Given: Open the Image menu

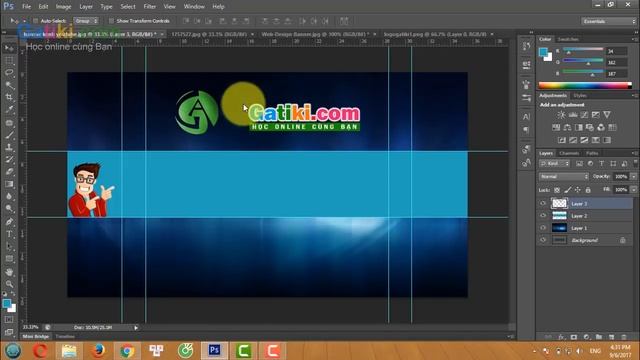Looking at the screenshot, I should coord(63,7).
